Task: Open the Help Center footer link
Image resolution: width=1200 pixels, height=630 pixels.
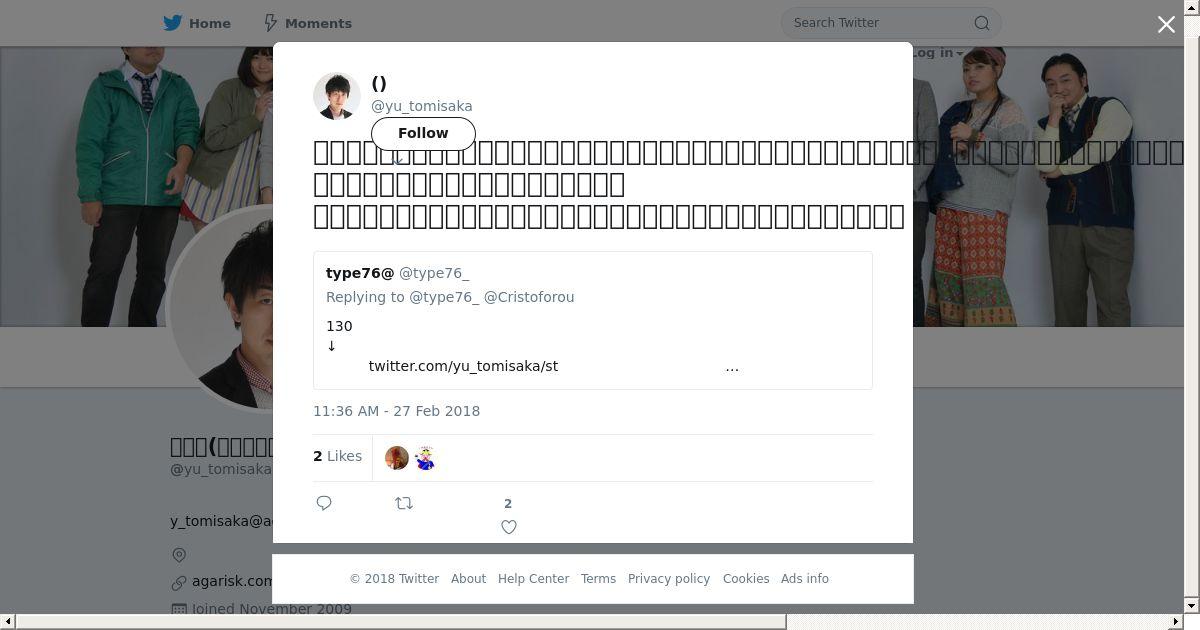Action: point(533,579)
